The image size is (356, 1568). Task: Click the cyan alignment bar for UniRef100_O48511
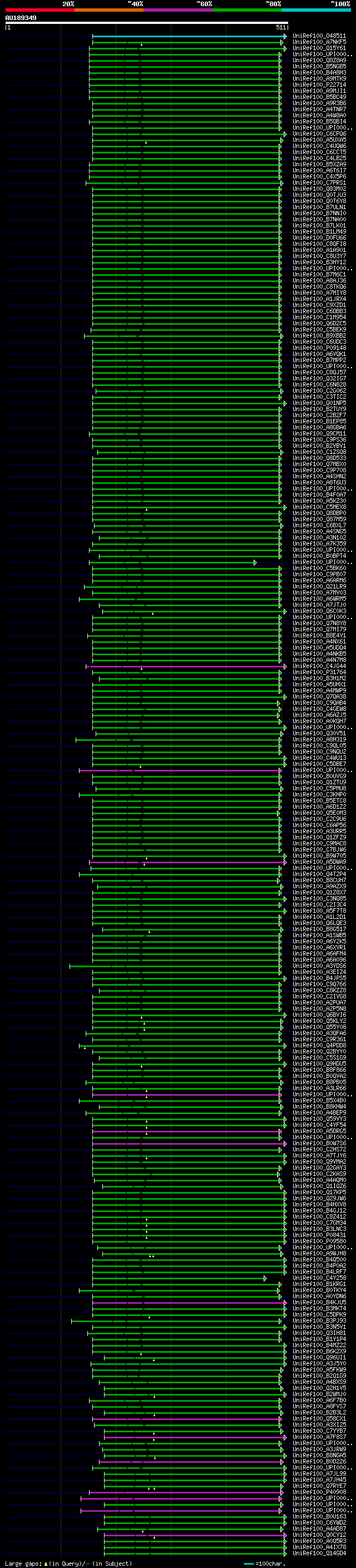point(189,37)
